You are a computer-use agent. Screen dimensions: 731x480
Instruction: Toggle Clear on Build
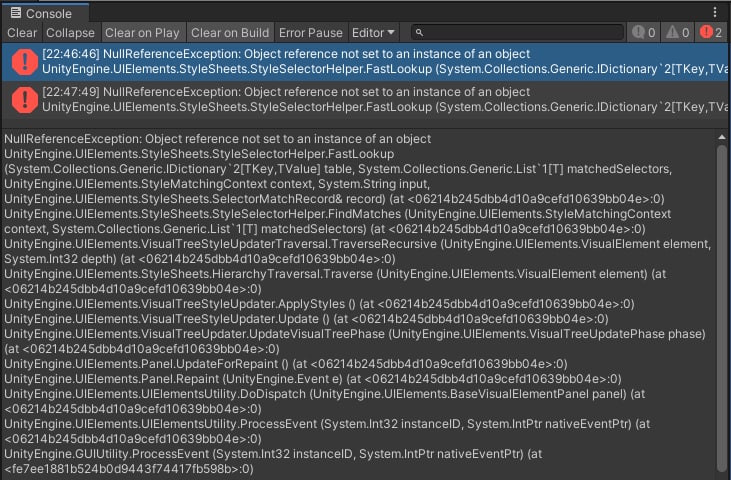(x=230, y=33)
